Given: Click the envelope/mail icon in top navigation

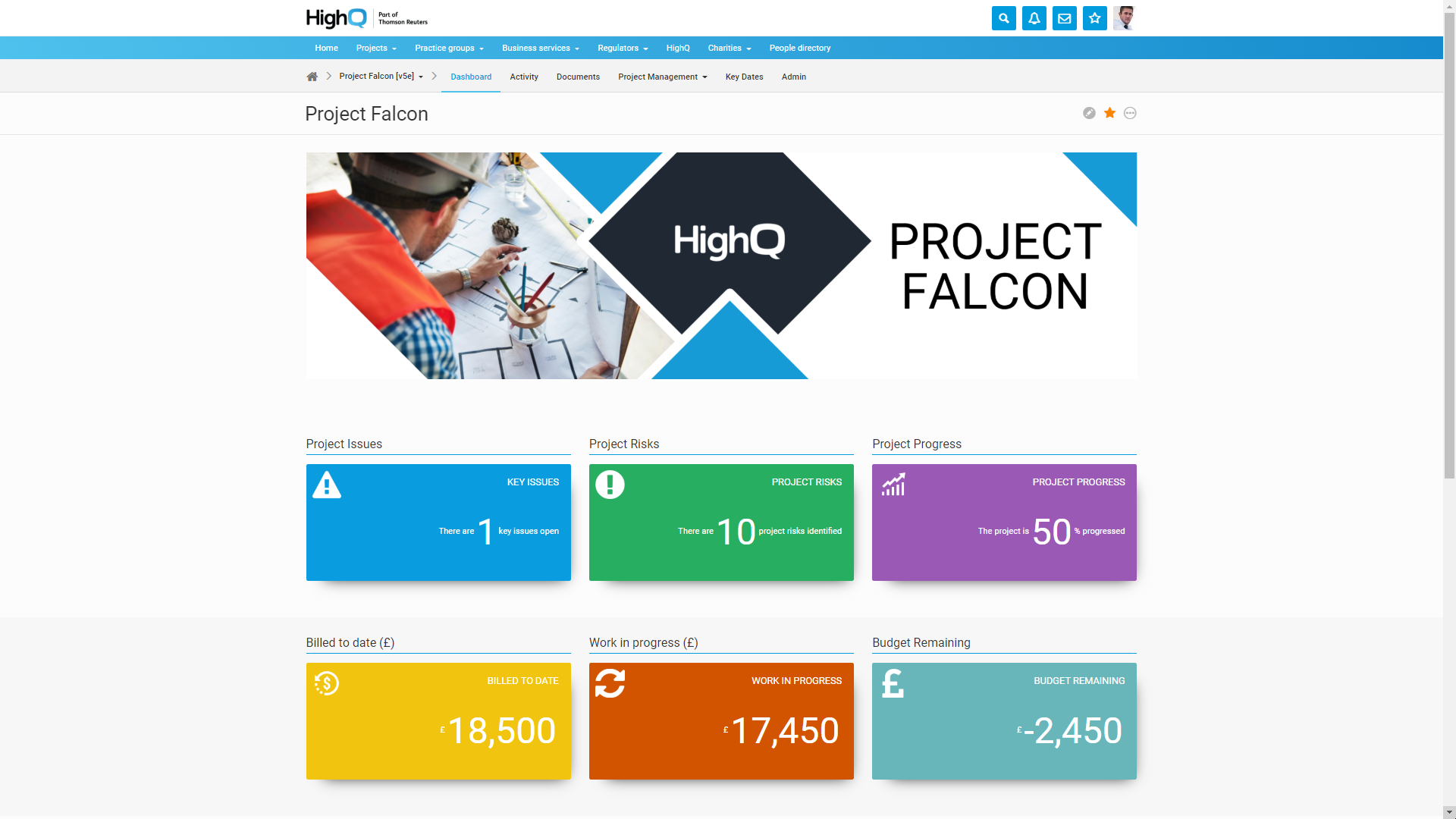Looking at the screenshot, I should click(1064, 18).
